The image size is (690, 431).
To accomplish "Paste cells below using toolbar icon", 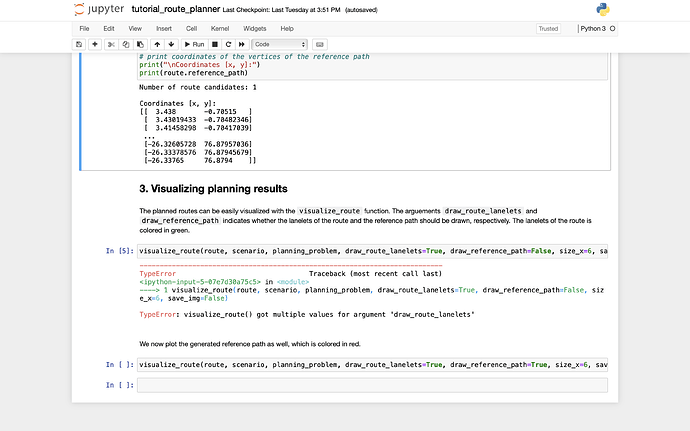I will (x=139, y=45).
